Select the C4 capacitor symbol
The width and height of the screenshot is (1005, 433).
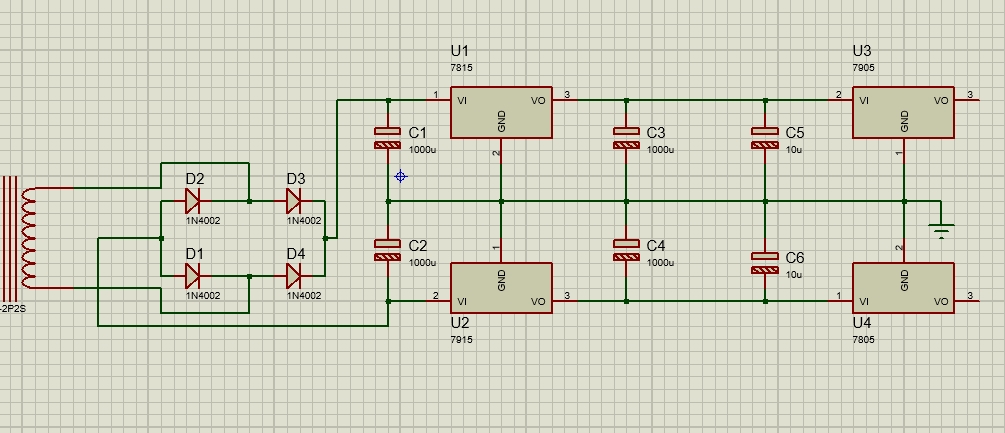point(626,250)
